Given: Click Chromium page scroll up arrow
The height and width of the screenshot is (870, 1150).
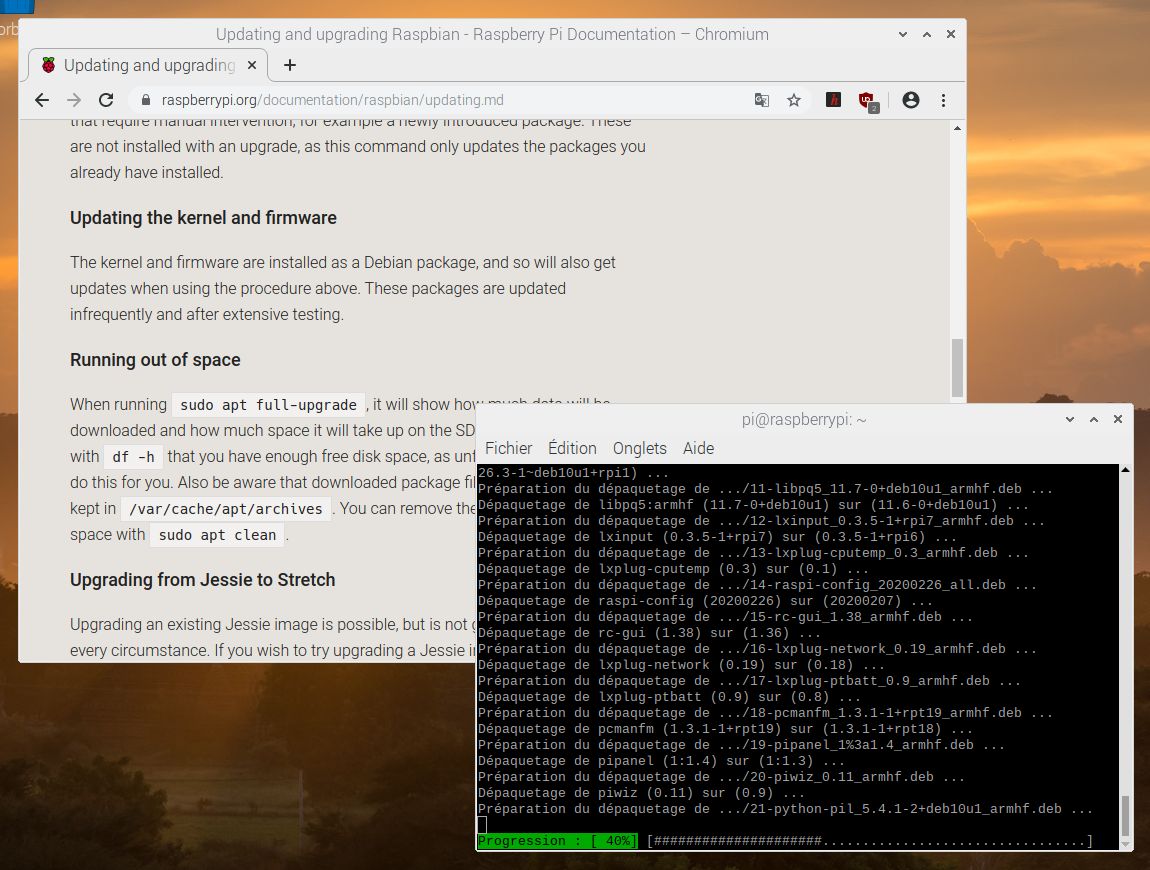Looking at the screenshot, I should point(957,128).
